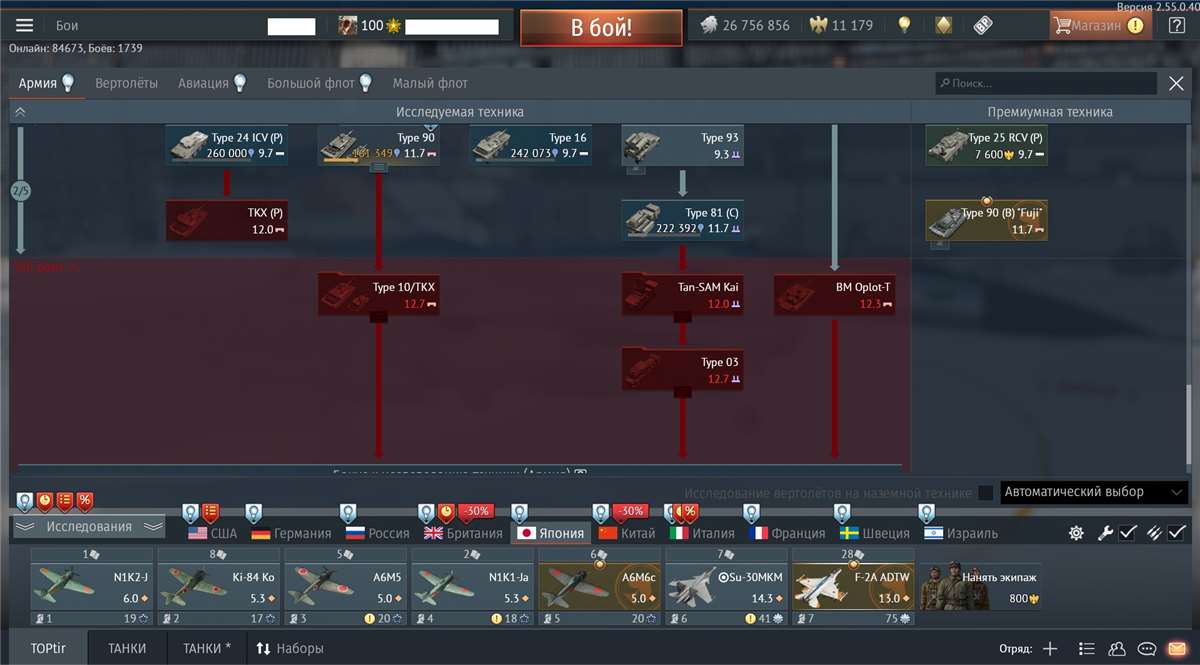Select Швеция nation
The image size is (1200, 665).
click(874, 533)
